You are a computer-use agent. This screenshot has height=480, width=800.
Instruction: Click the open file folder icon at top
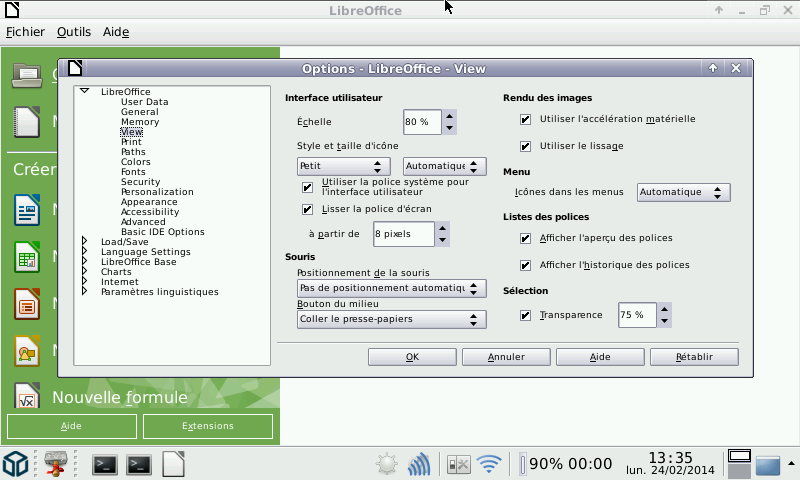[27, 74]
